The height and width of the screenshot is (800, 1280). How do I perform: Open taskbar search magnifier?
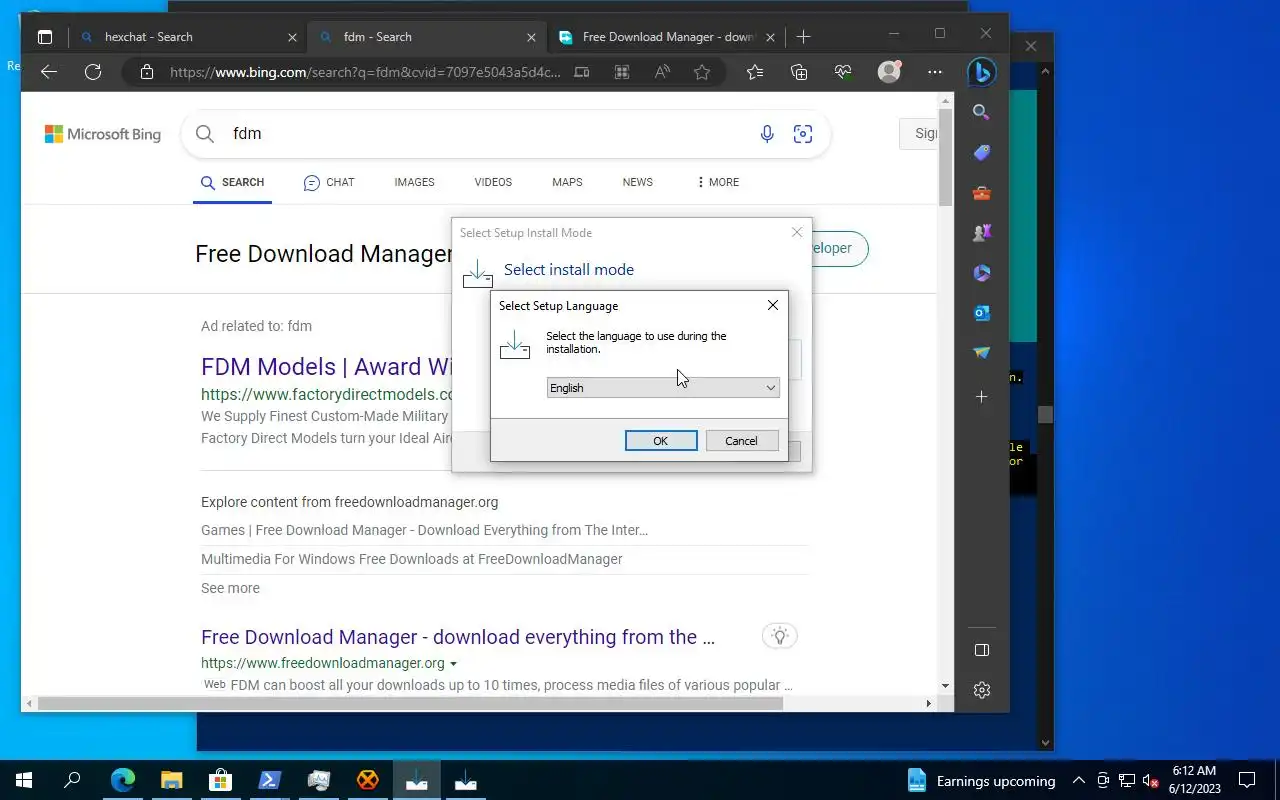coord(72,780)
